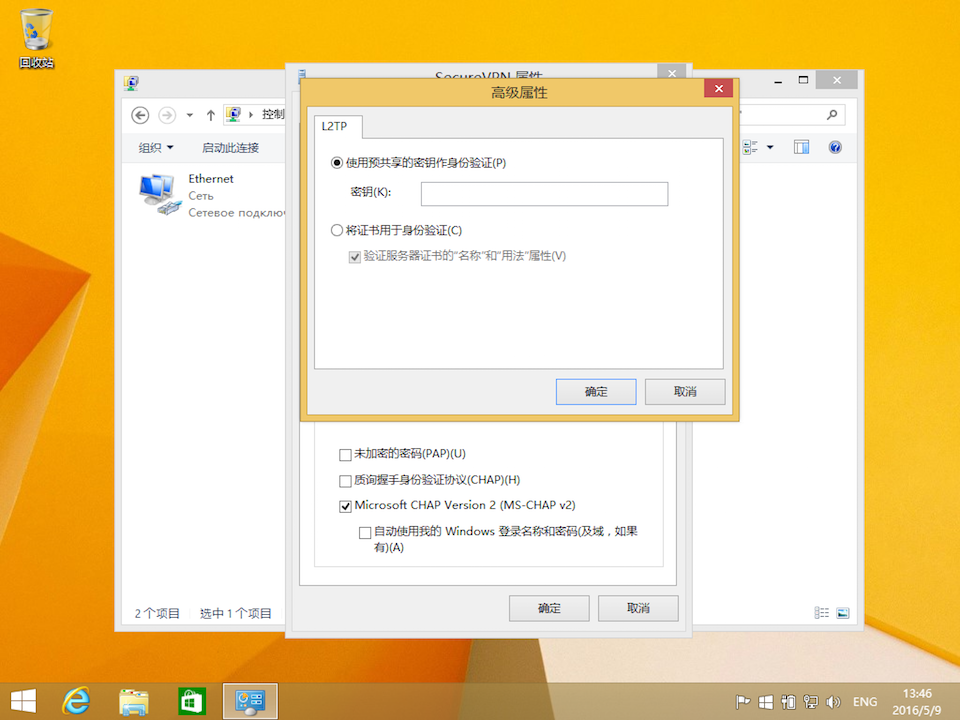Click Control Panel taskbar button
960x720 pixels.
point(250,701)
